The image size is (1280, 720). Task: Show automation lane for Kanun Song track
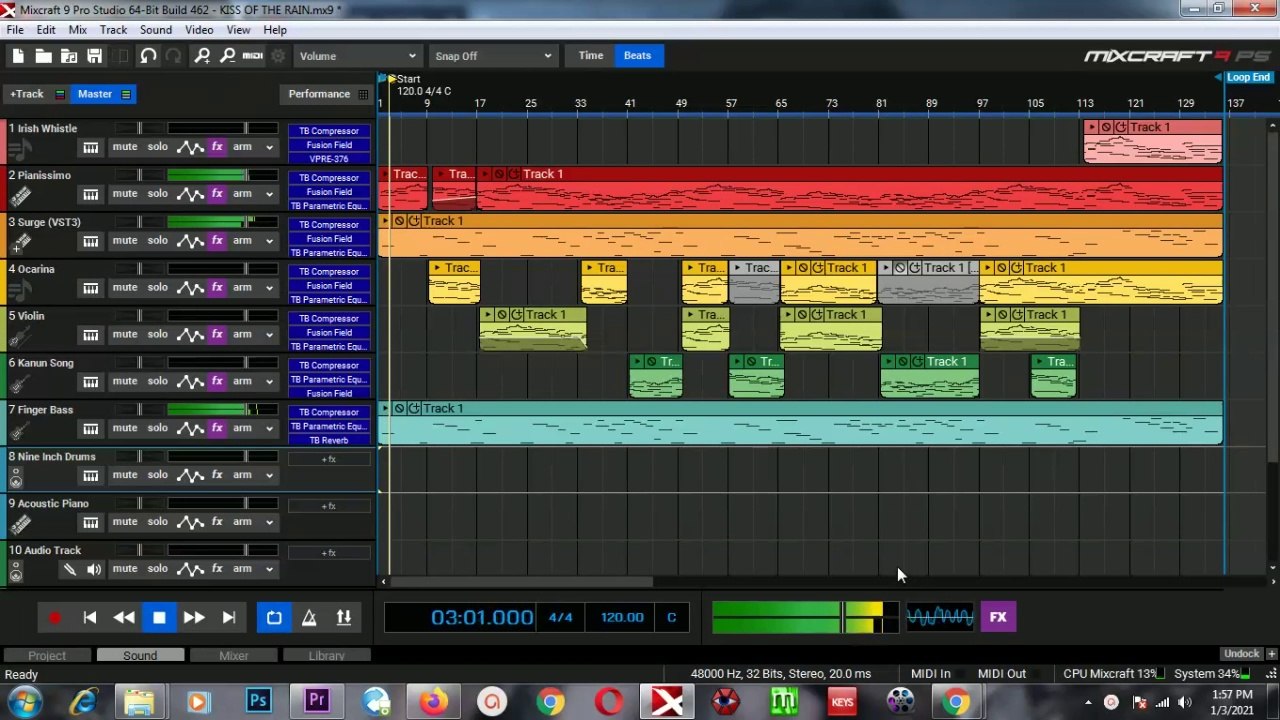[190, 382]
